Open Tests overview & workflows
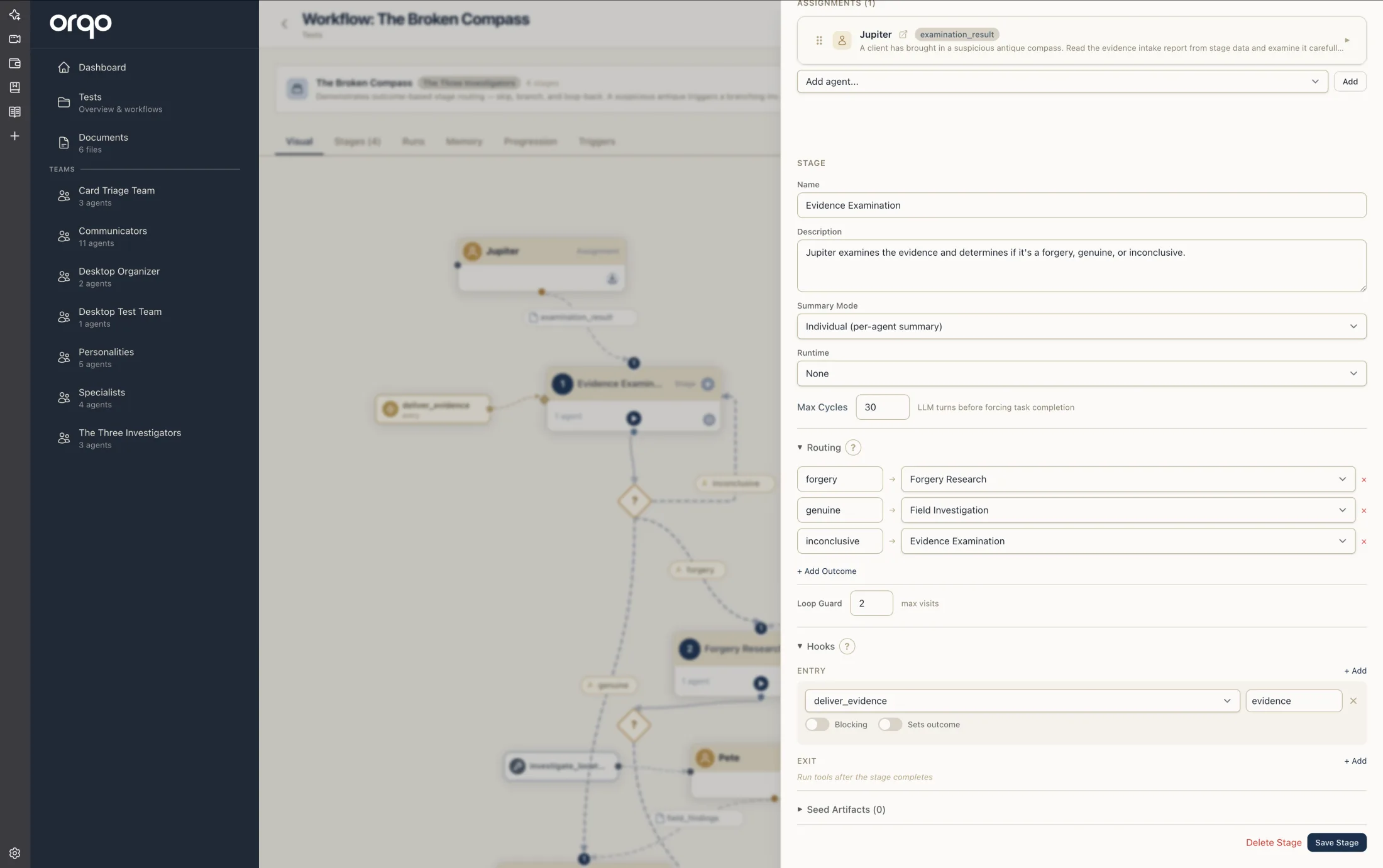Screen dimensions: 1383x868 point(145,102)
